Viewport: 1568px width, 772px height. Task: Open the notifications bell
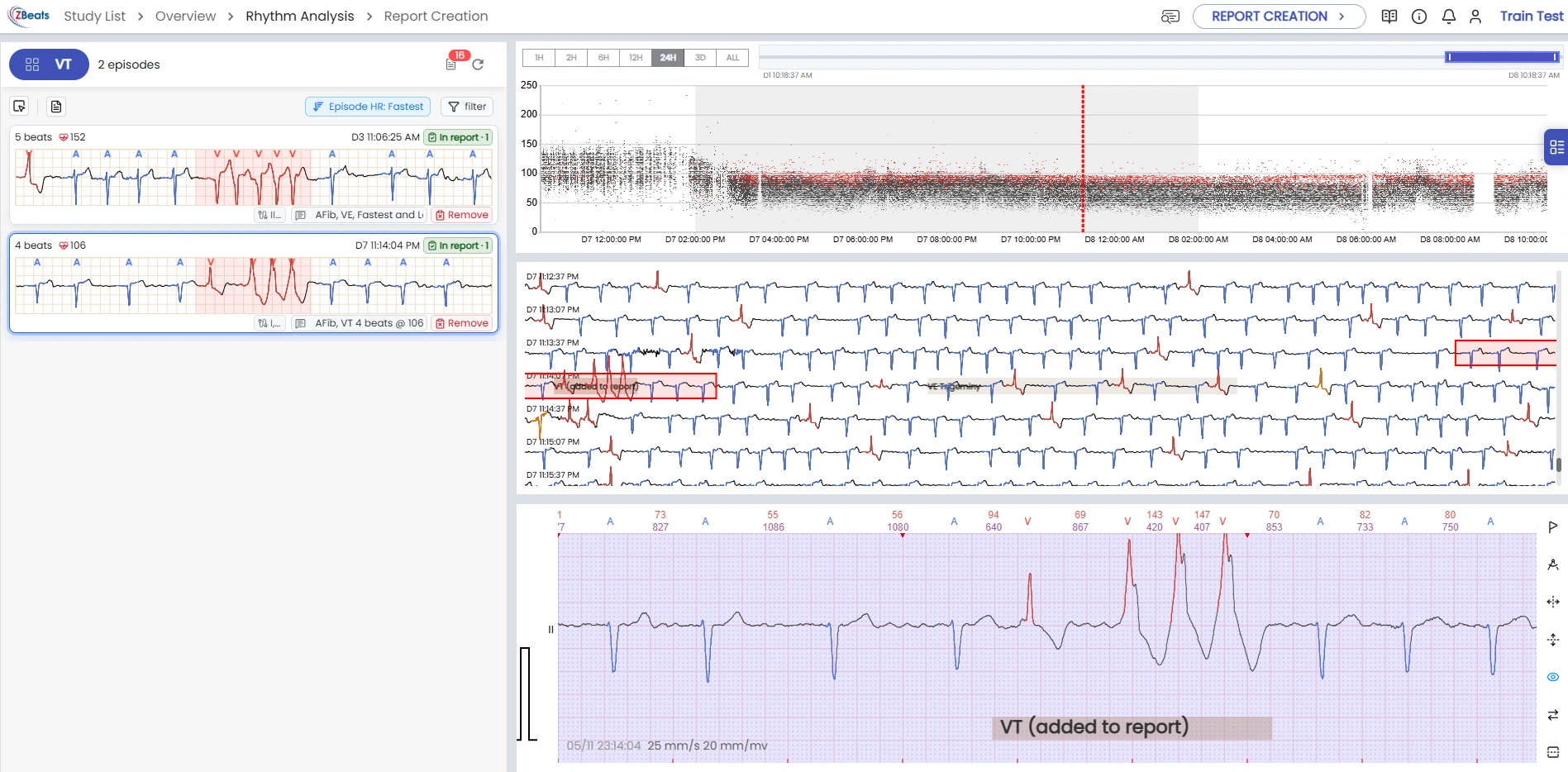[1448, 17]
